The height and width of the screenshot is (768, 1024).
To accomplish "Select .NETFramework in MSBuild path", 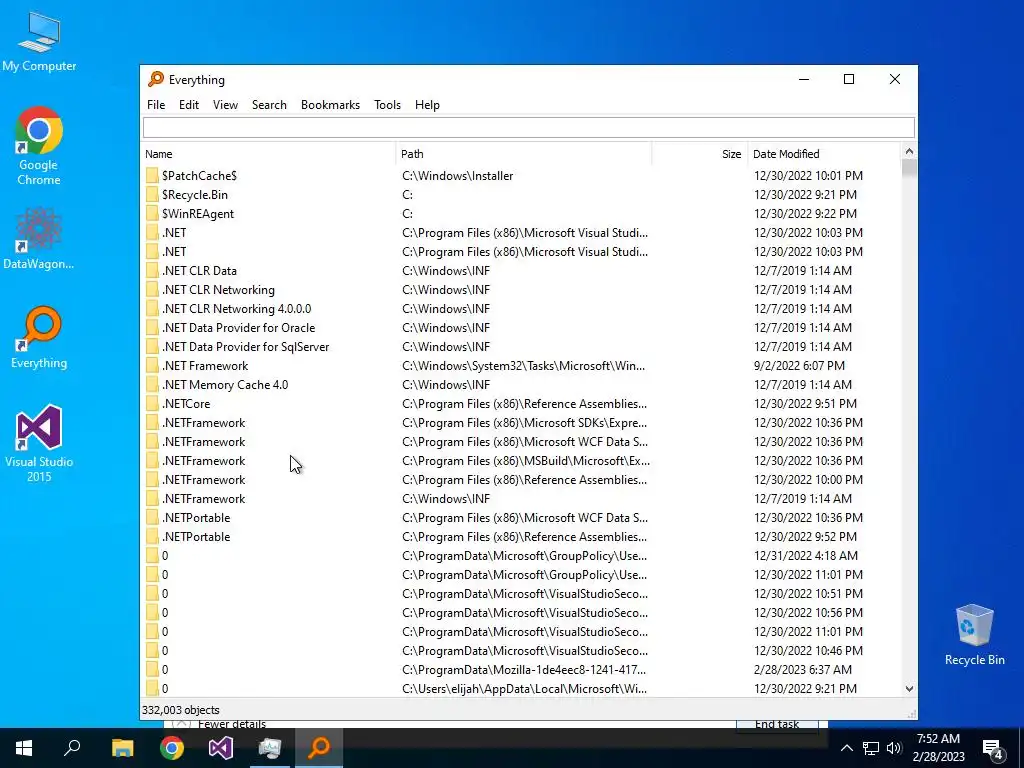I will 203,461.
